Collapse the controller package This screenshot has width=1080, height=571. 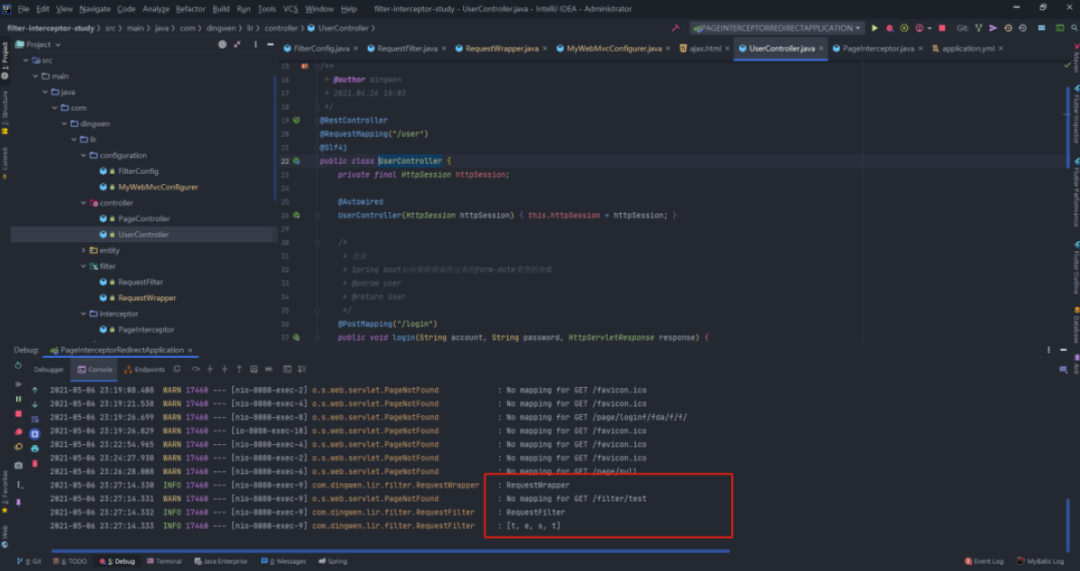coord(83,203)
